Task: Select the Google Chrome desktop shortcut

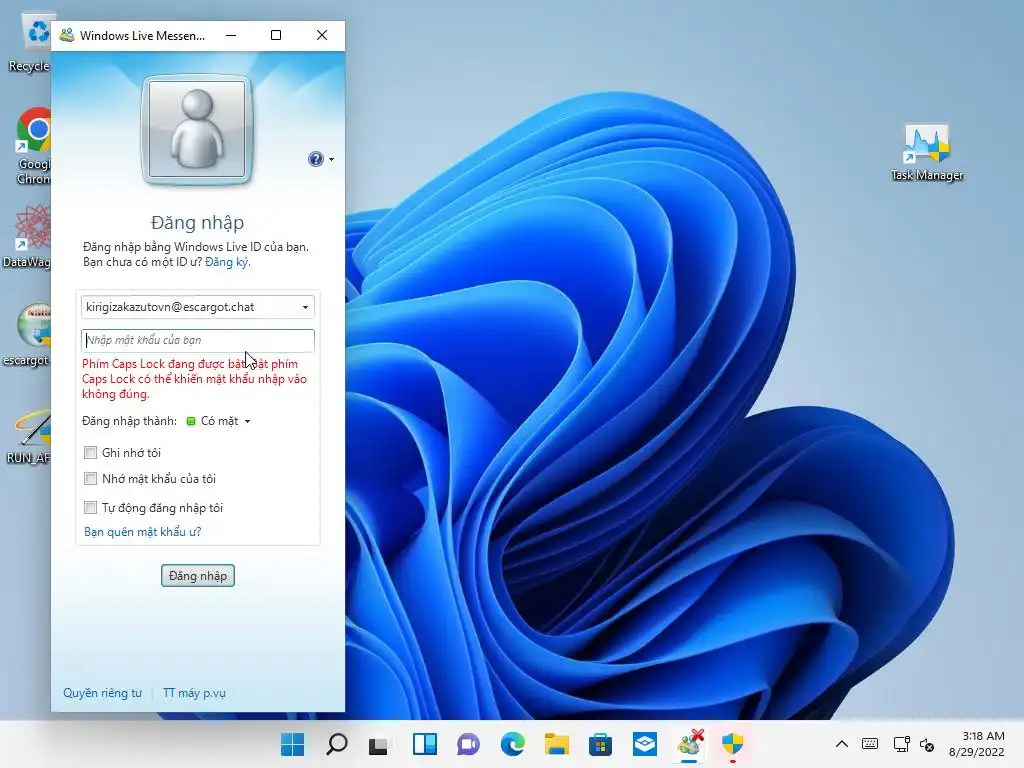Action: [34, 146]
